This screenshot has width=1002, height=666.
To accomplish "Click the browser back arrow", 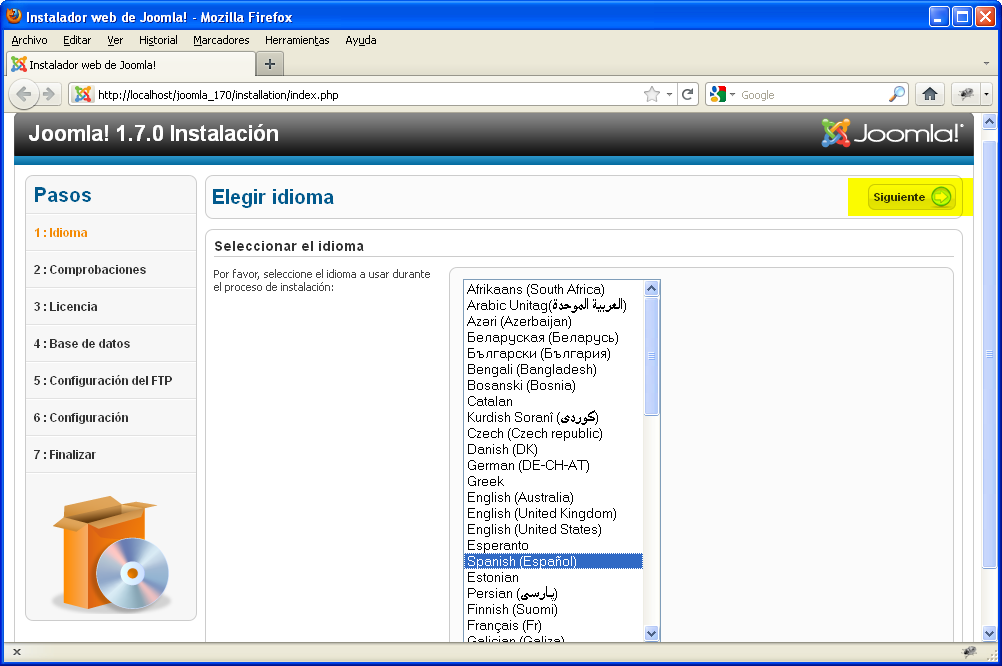I will (24, 95).
